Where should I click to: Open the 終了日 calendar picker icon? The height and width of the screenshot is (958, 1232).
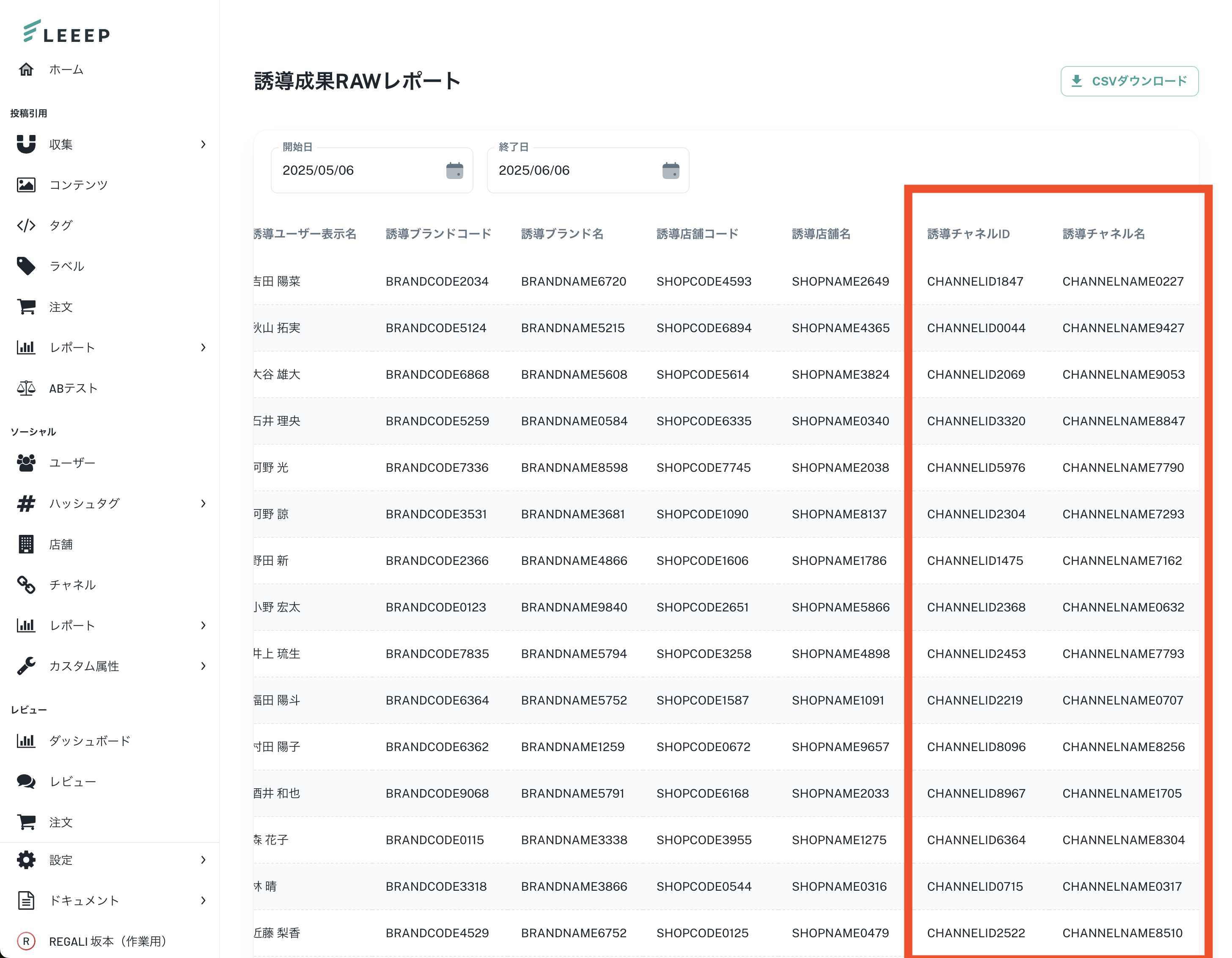[x=670, y=171]
